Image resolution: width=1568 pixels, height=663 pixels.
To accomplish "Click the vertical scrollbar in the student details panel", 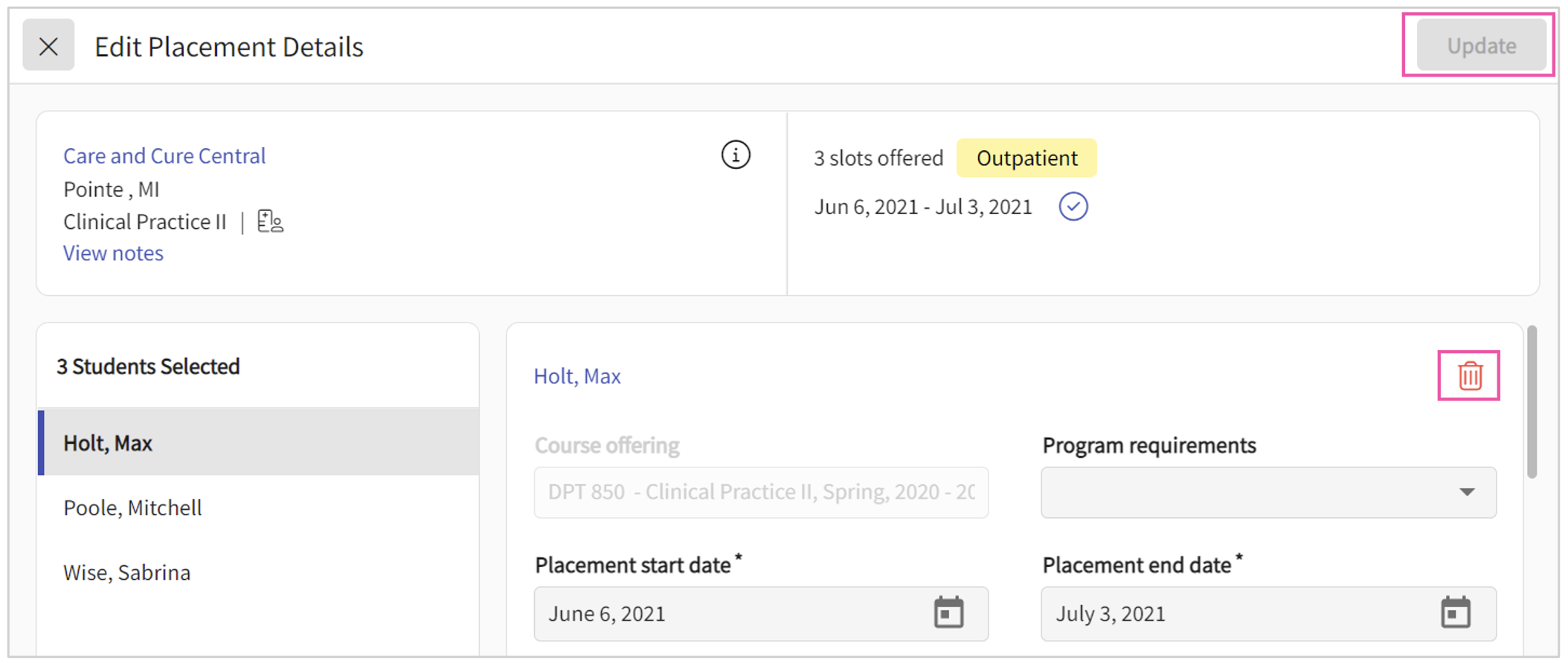I will click(x=1532, y=401).
